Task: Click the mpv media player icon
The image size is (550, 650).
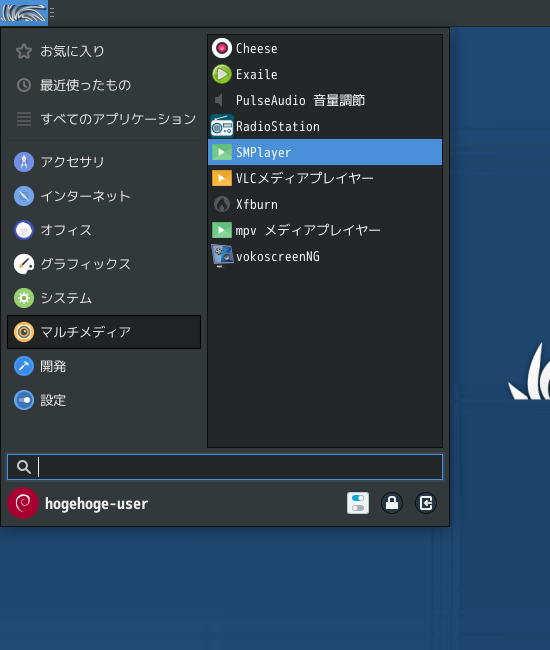Action: [222, 230]
